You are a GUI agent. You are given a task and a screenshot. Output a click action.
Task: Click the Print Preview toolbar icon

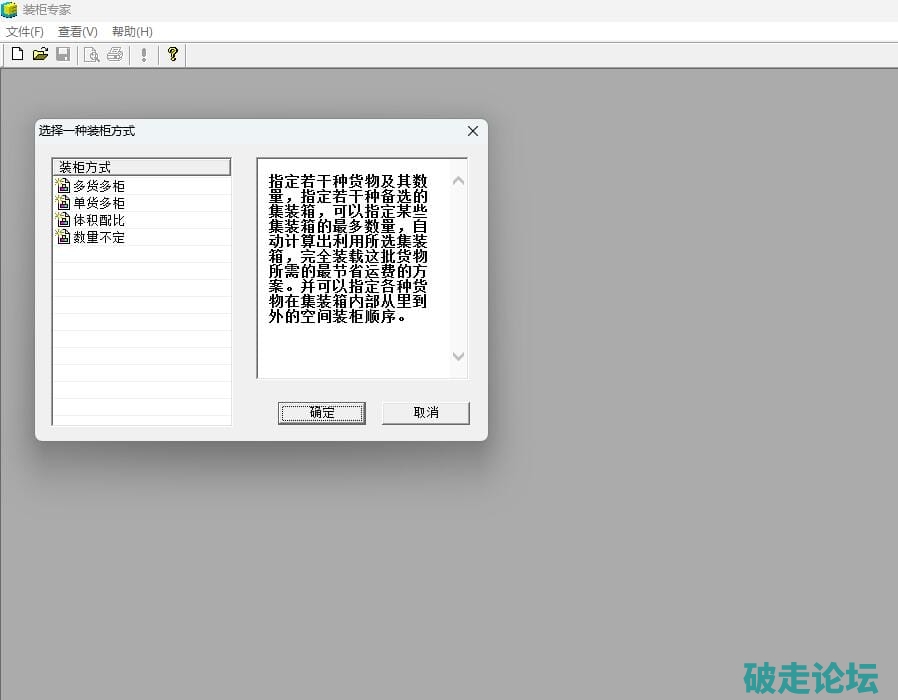point(91,54)
